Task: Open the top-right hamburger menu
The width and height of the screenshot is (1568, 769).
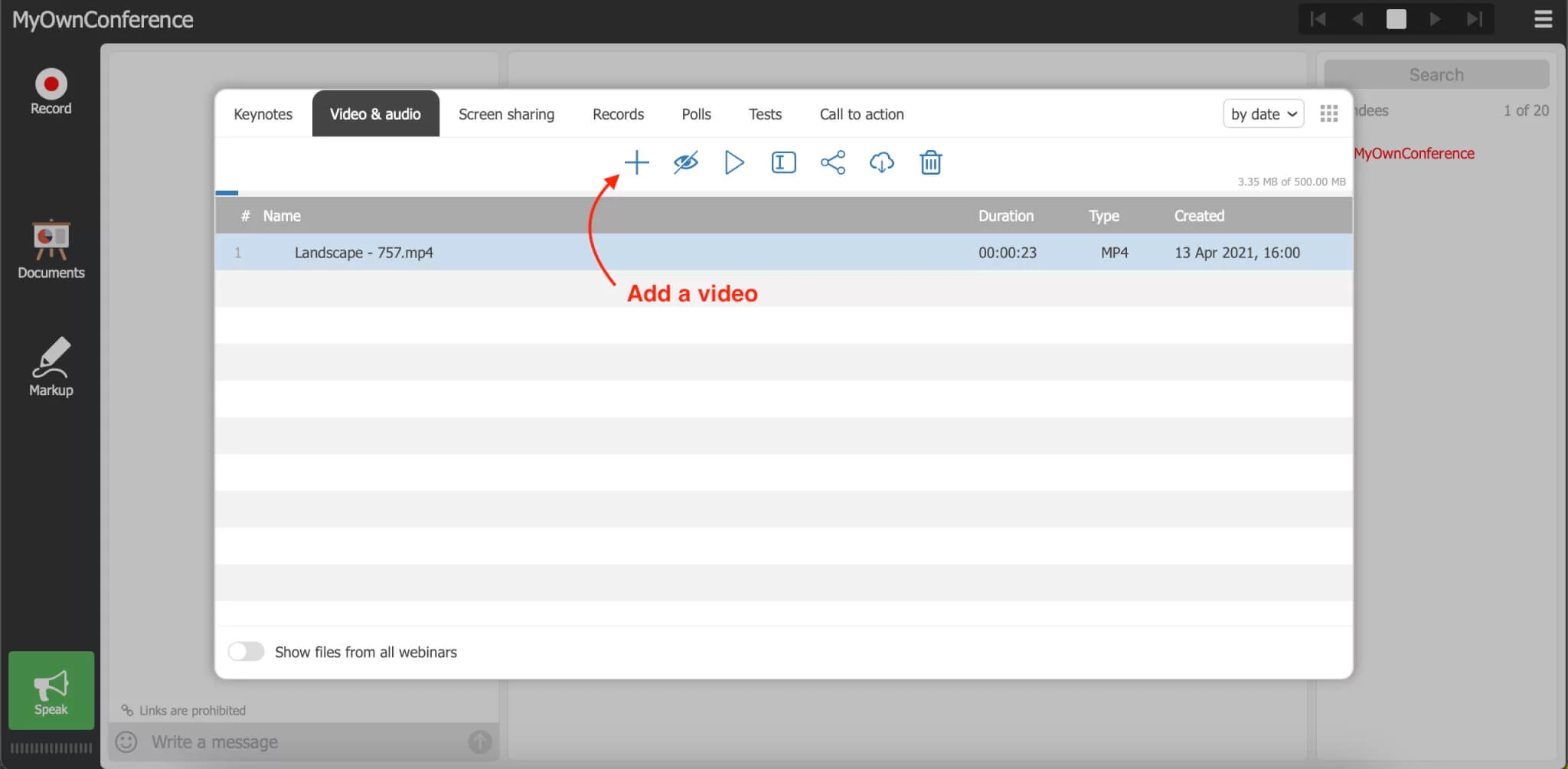Action: (1543, 19)
